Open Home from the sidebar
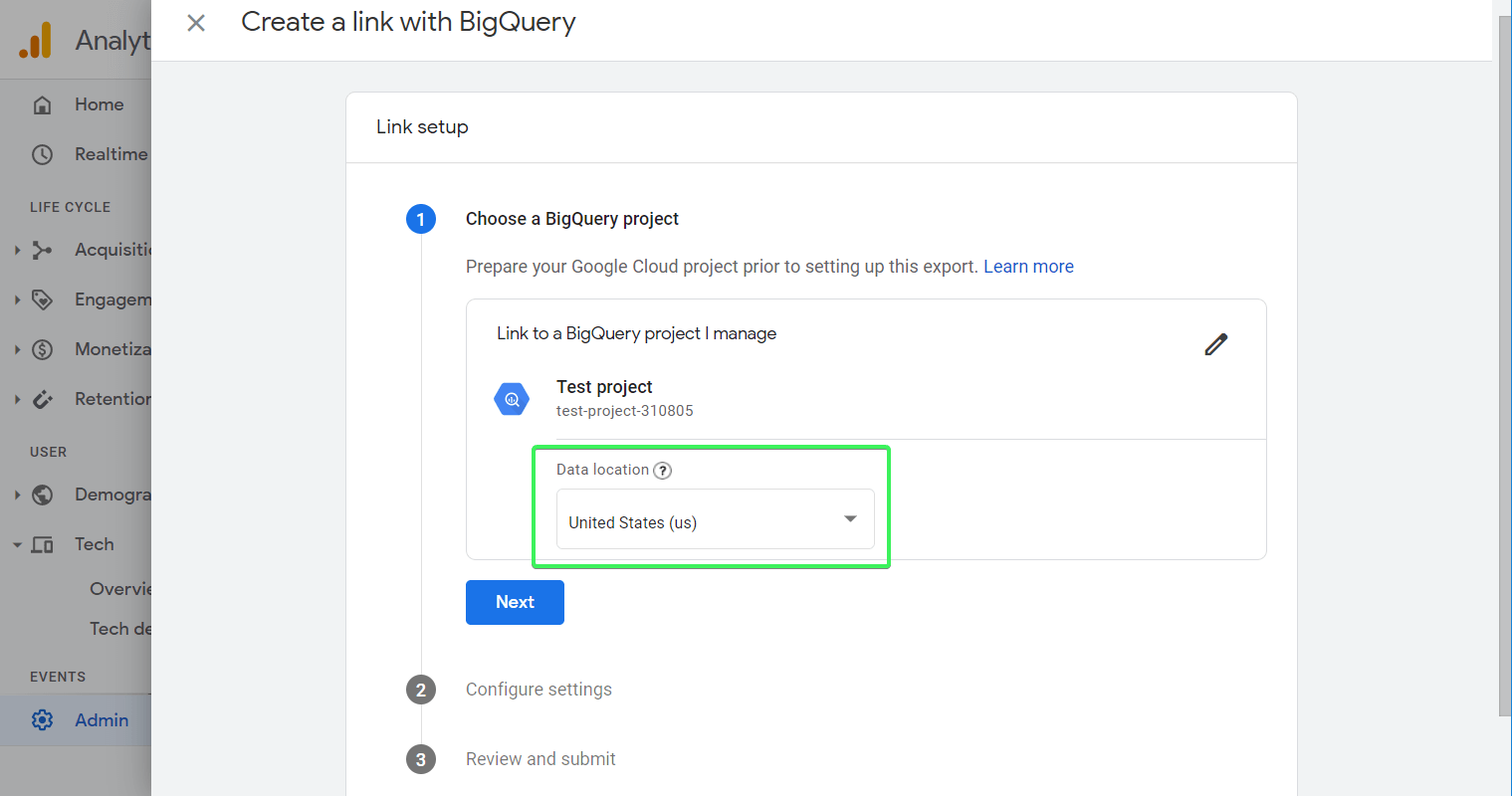This screenshot has width=1512, height=796. tap(99, 104)
